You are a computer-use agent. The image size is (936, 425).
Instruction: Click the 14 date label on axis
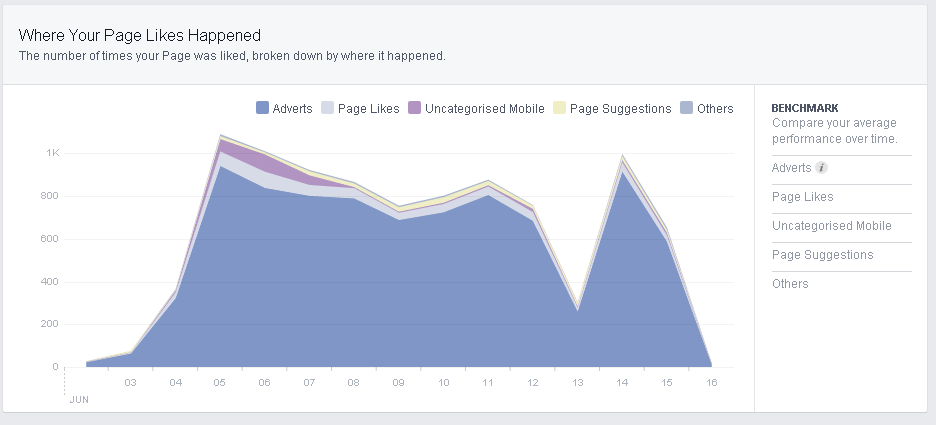[623, 382]
